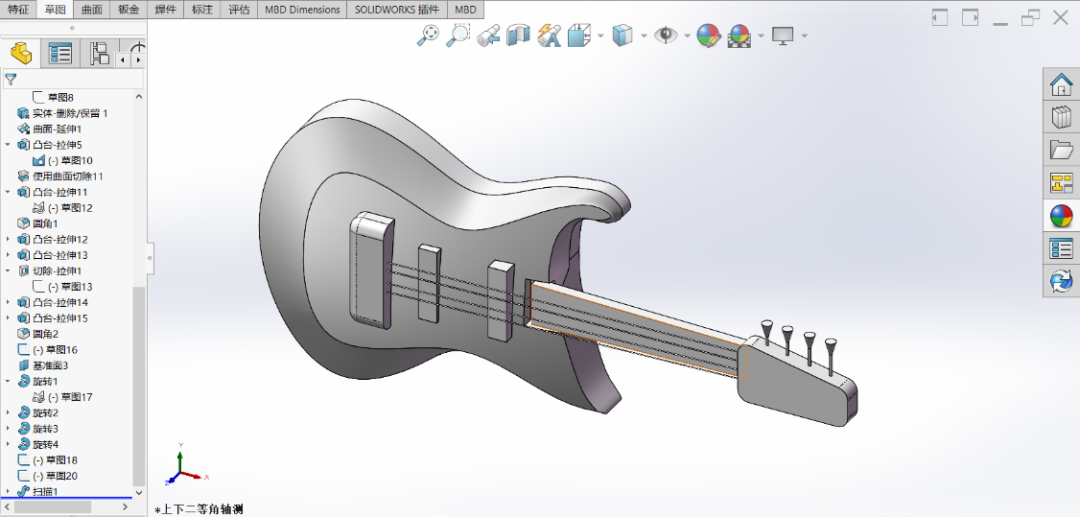
Task: Click the Hide/Show Items eye icon
Action: click(665, 35)
